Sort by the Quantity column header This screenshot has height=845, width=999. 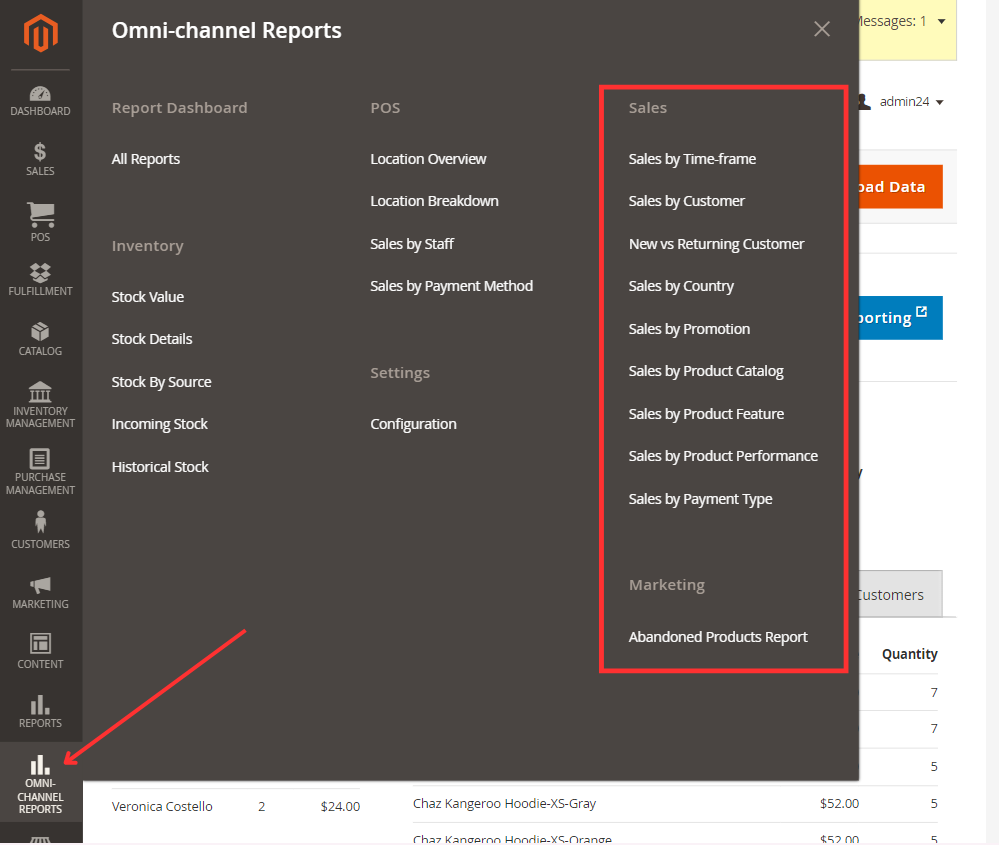(x=909, y=654)
